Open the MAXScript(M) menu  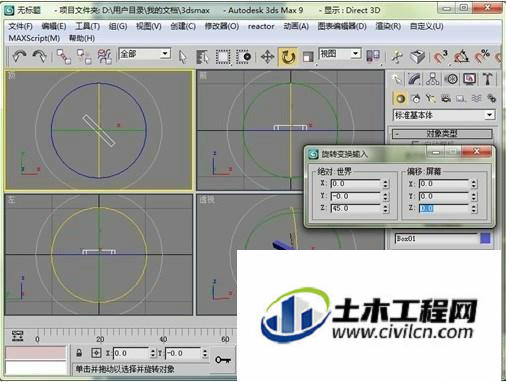(34, 38)
